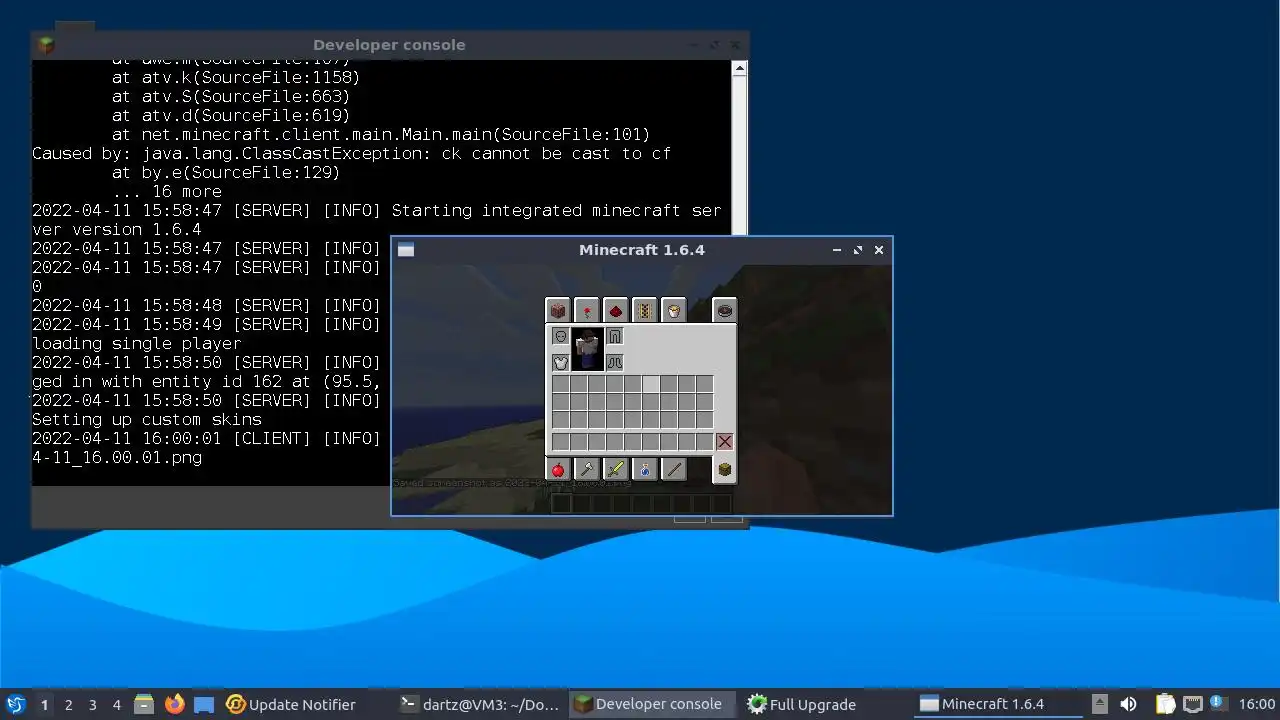
Task: Switch to Combat sword tab
Action: tap(616, 469)
